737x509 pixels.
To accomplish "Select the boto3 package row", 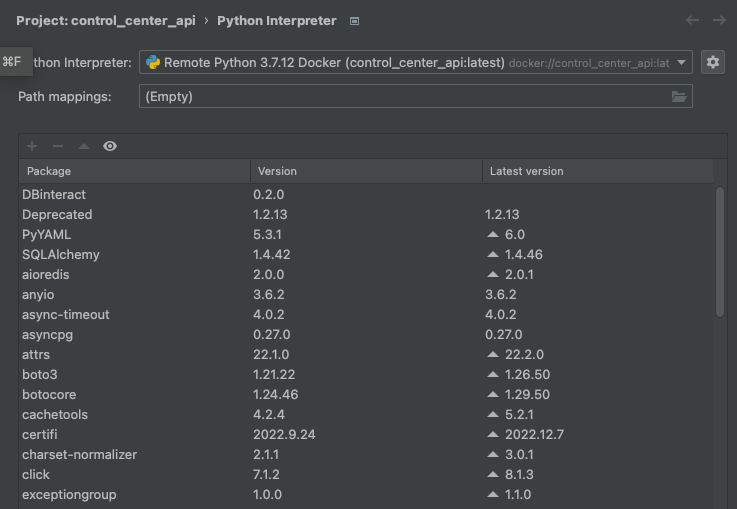I will point(366,375).
